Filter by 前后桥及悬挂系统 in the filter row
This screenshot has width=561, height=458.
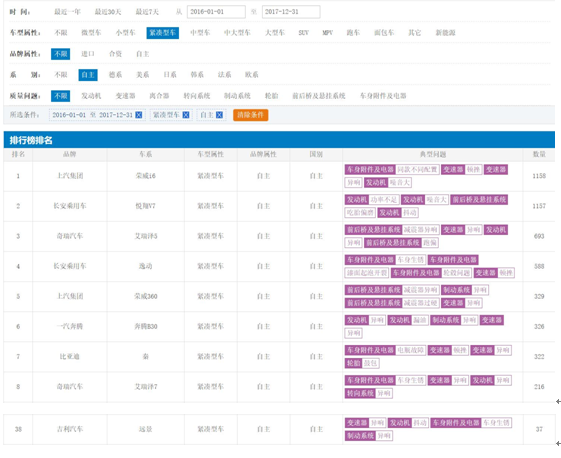tap(319, 96)
